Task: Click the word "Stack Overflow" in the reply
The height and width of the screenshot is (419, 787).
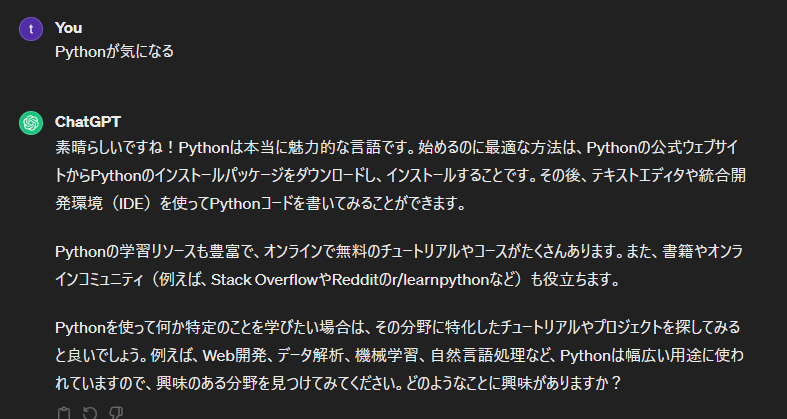Action: click(265, 280)
